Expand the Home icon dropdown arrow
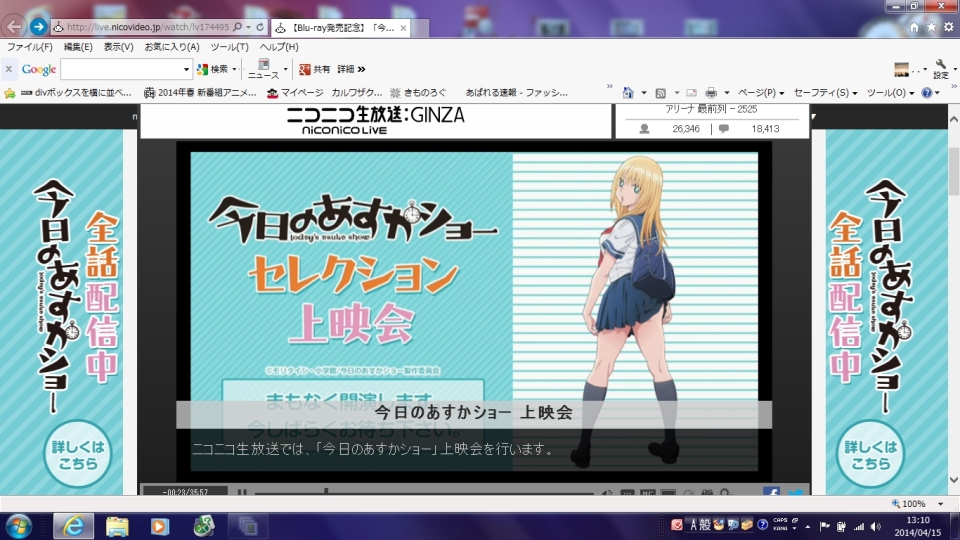The image size is (960, 540). click(x=643, y=93)
